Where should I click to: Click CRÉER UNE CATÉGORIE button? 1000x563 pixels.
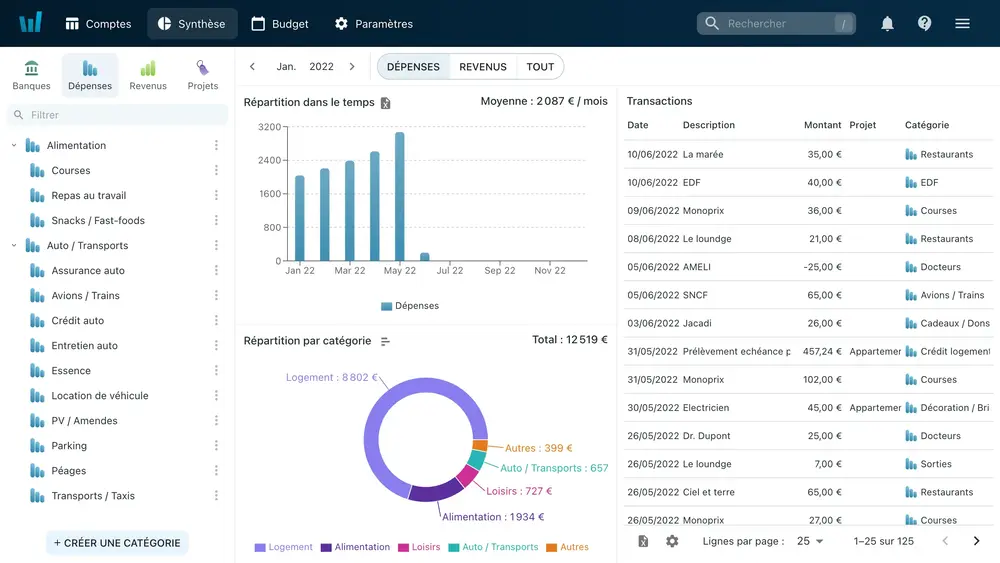point(117,543)
